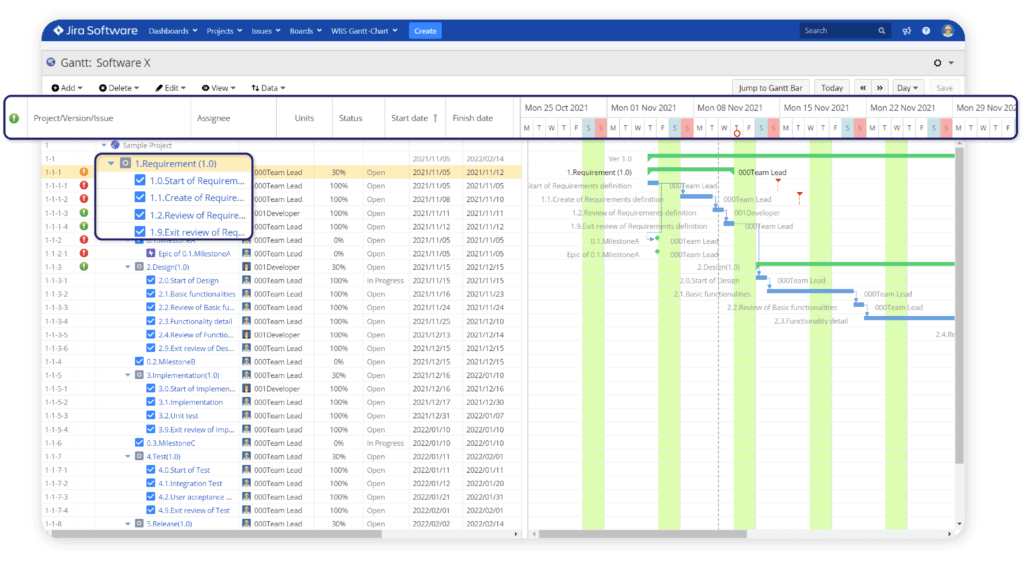Open the Issues menu
The width and height of the screenshot is (1024, 561).
pyautogui.click(x=266, y=31)
